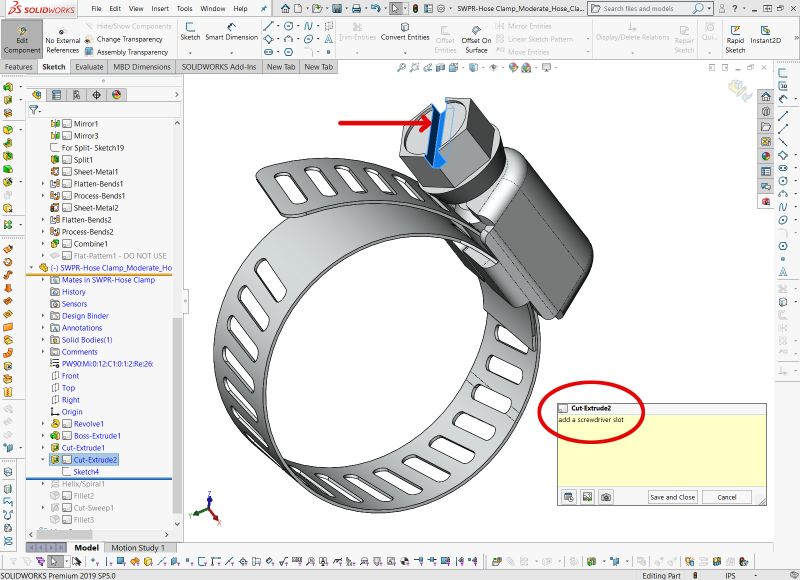Viewport: 800px width, 580px height.
Task: Open FeatureManager Design Tree tab
Action: tap(36, 95)
